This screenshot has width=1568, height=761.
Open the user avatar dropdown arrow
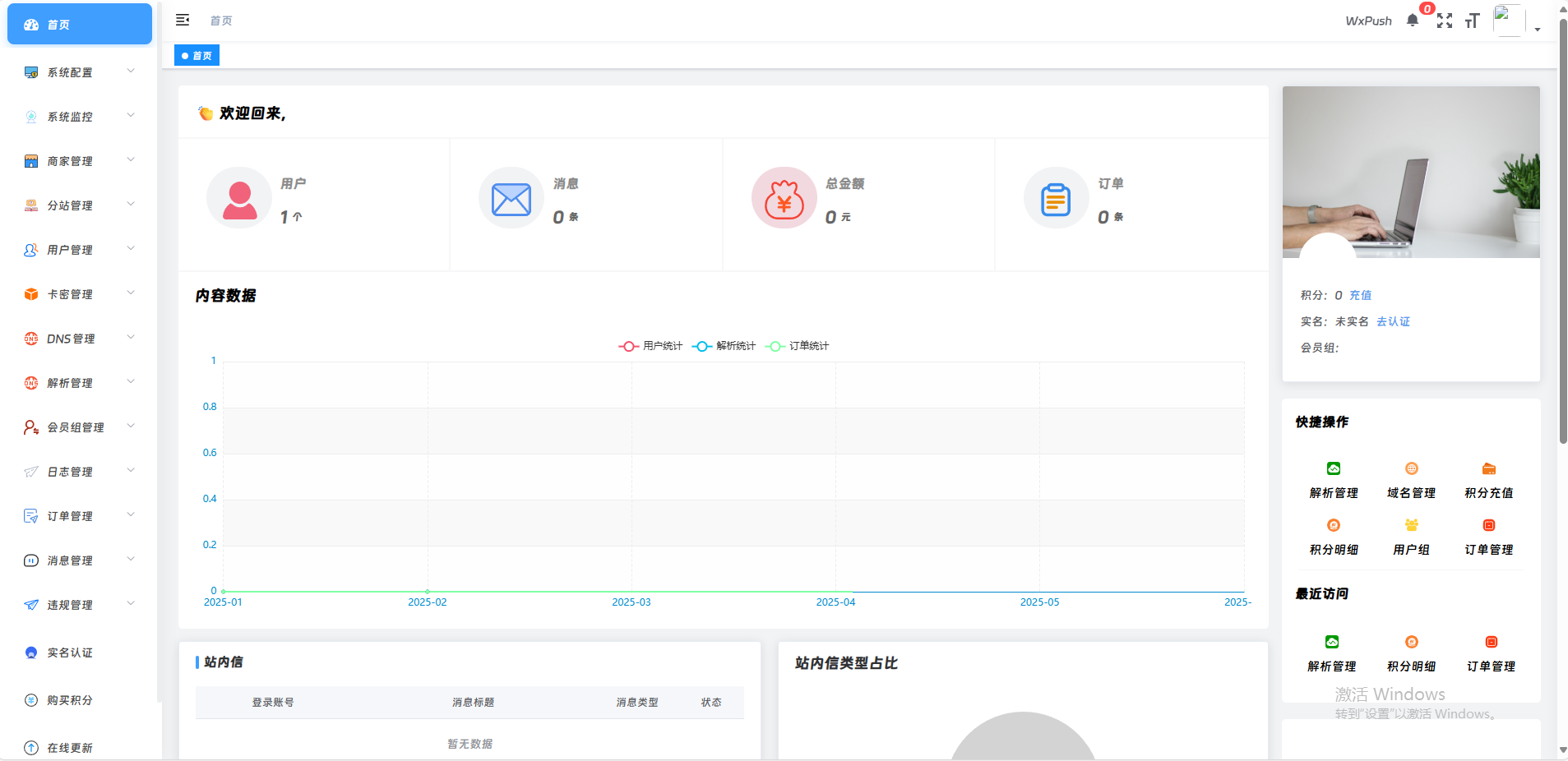1538,30
